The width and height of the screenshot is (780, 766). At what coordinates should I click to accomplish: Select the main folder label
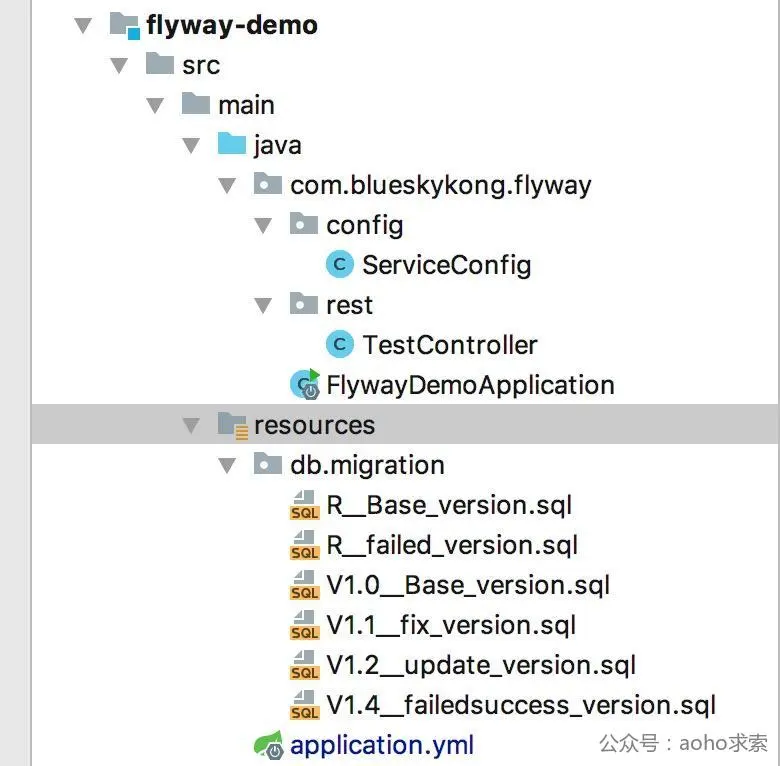point(246,105)
